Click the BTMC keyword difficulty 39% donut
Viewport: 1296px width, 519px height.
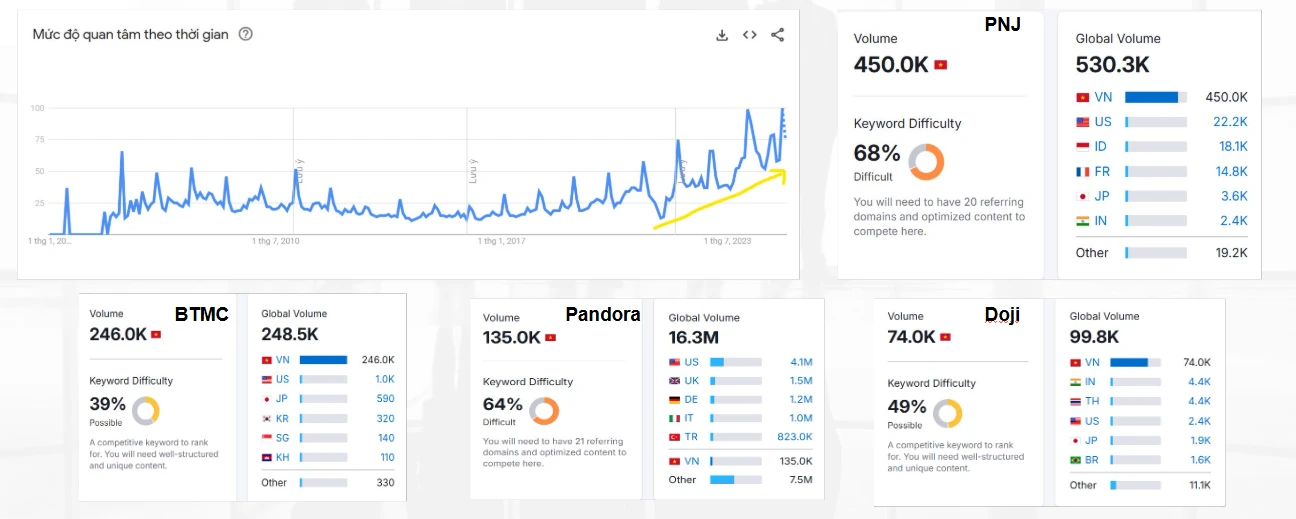point(145,410)
